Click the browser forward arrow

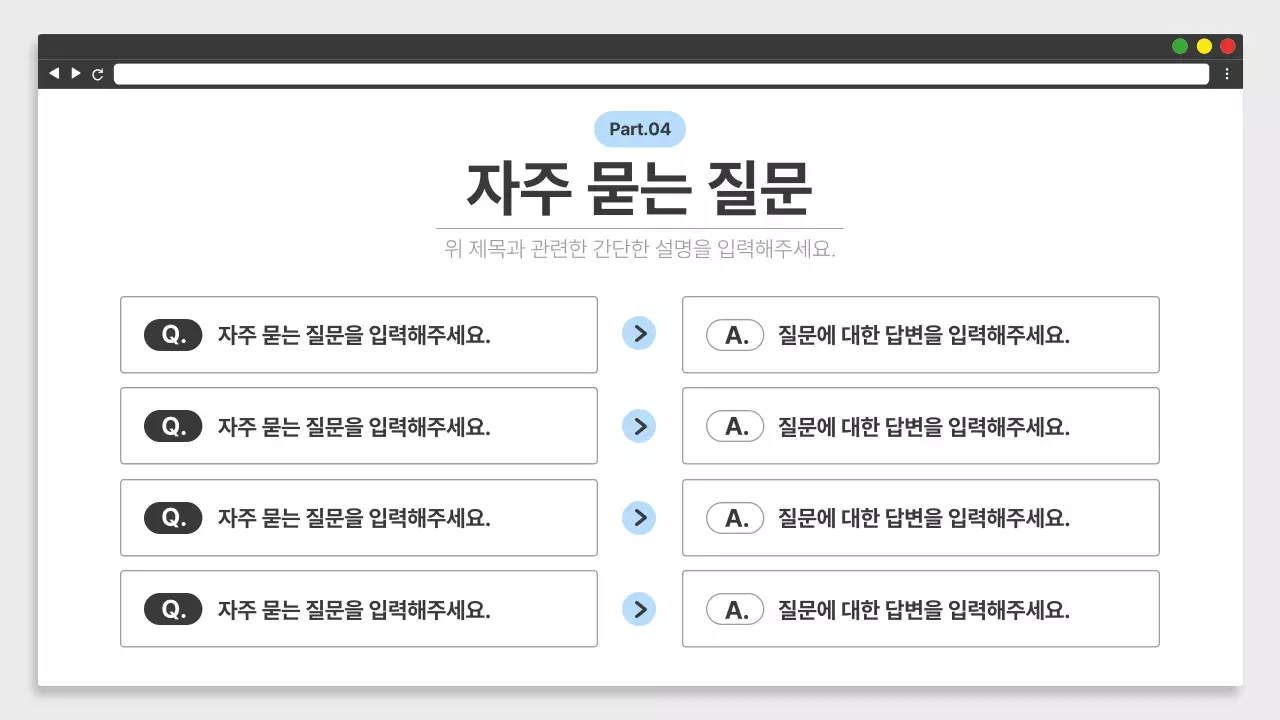pos(76,73)
